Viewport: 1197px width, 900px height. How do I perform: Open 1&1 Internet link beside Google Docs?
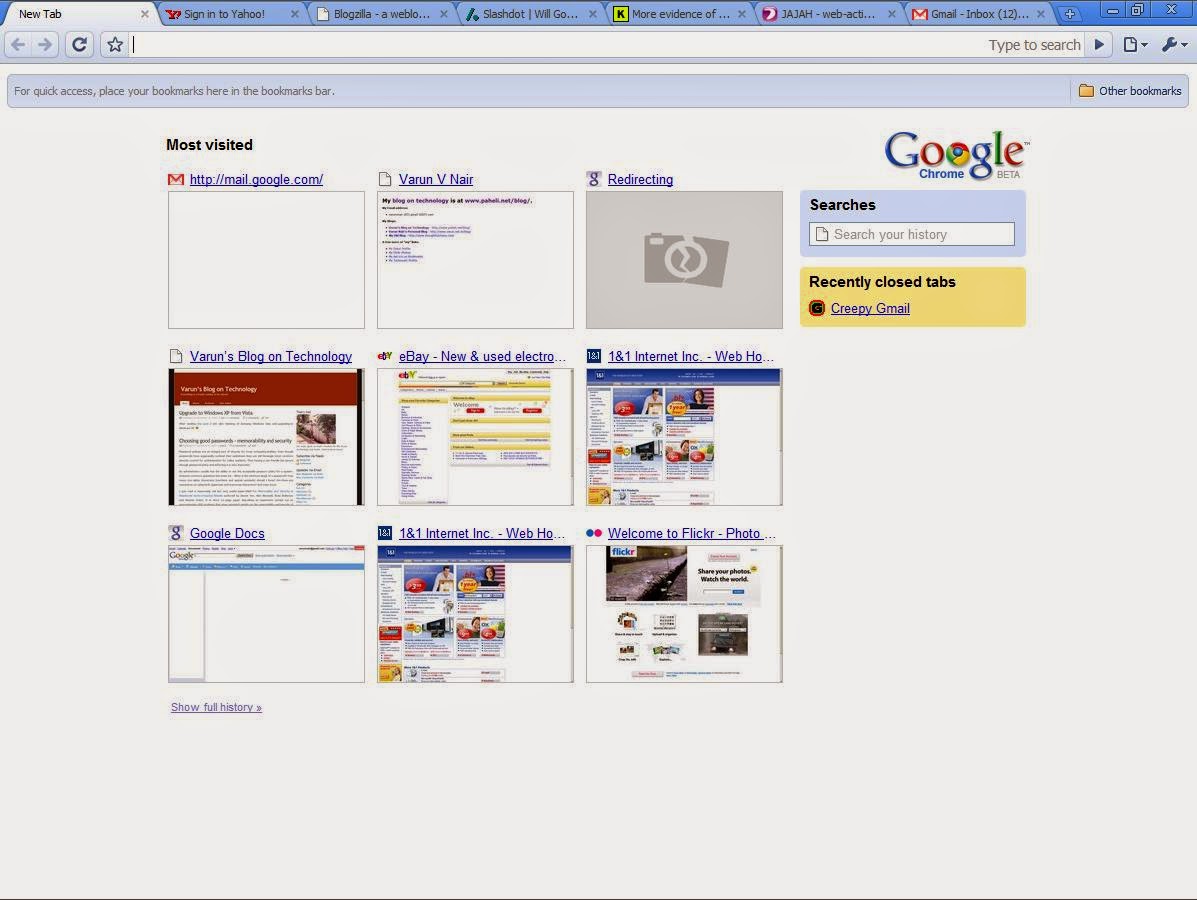tap(482, 534)
